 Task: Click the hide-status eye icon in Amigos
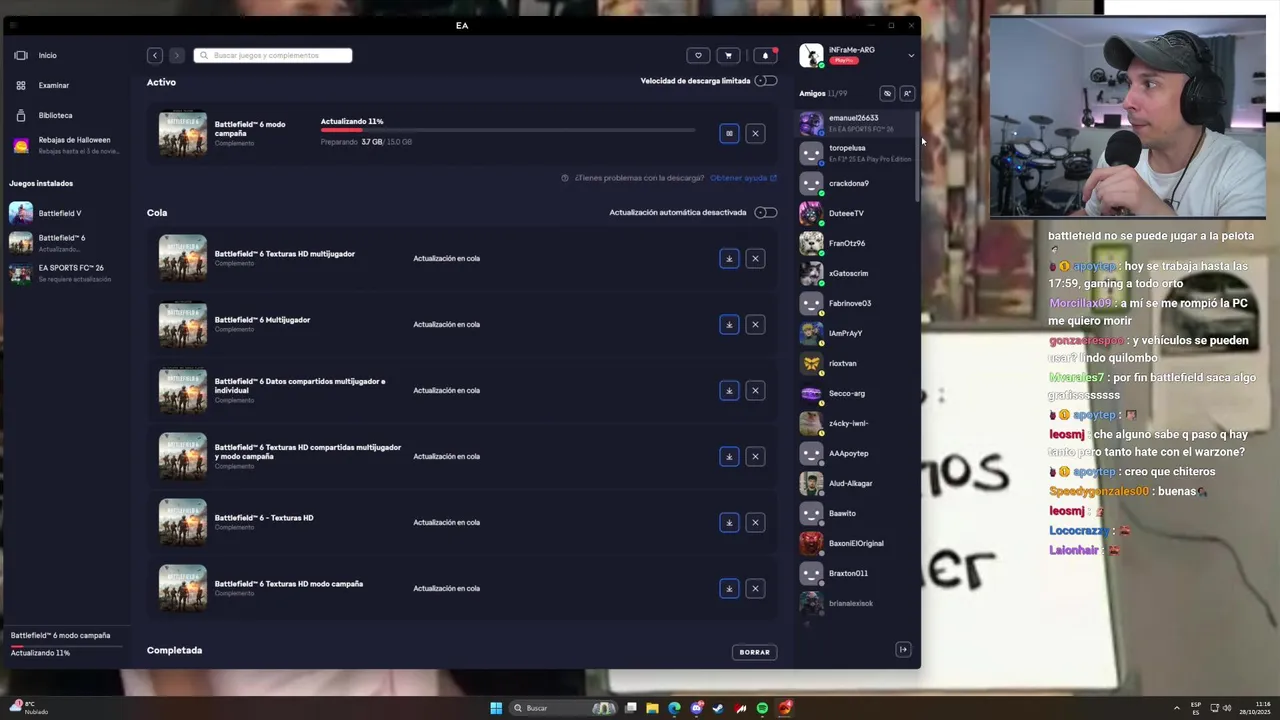887,93
